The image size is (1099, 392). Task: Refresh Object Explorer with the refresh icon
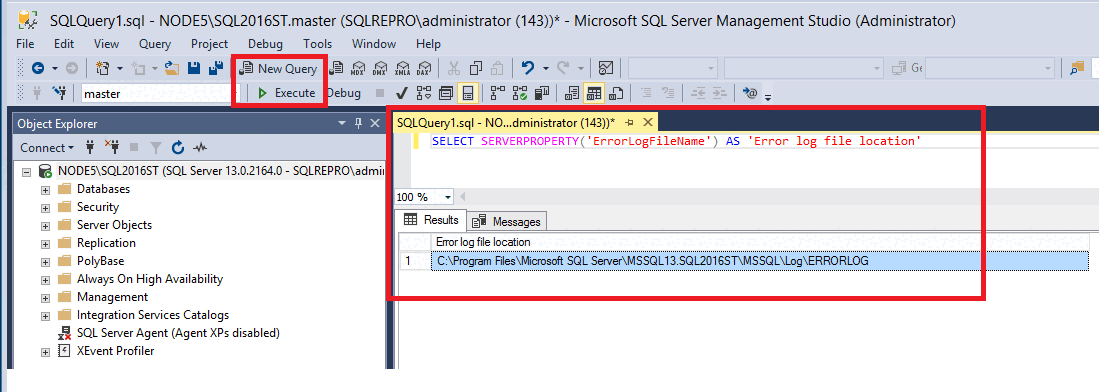178,148
